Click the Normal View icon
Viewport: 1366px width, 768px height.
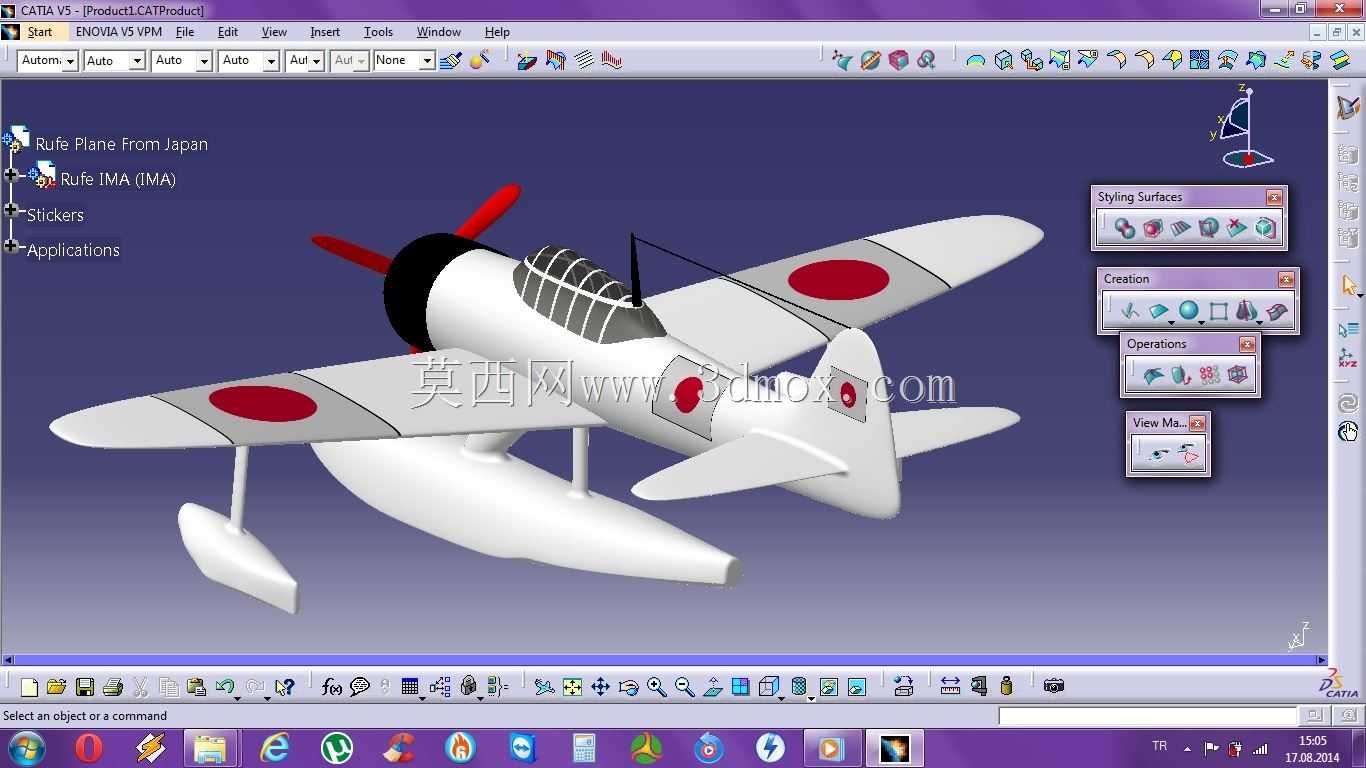coord(713,686)
